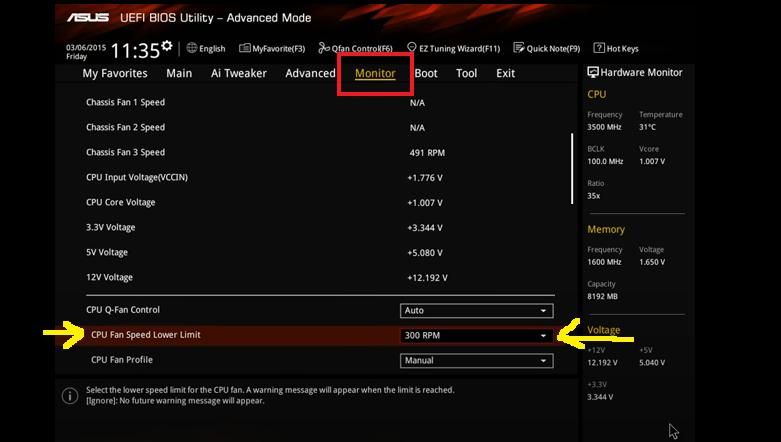Click the 5.040 V reading in Hardware Monitor
Viewport: 781px width, 442px height.
click(x=652, y=363)
